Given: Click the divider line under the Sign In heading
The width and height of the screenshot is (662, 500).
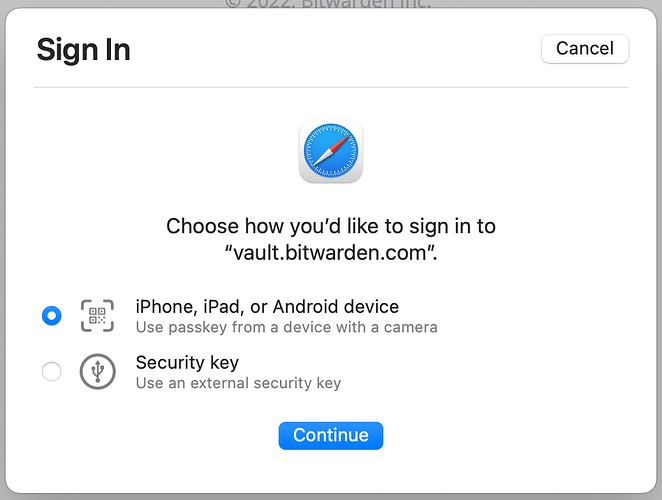Looking at the screenshot, I should pos(331,87).
